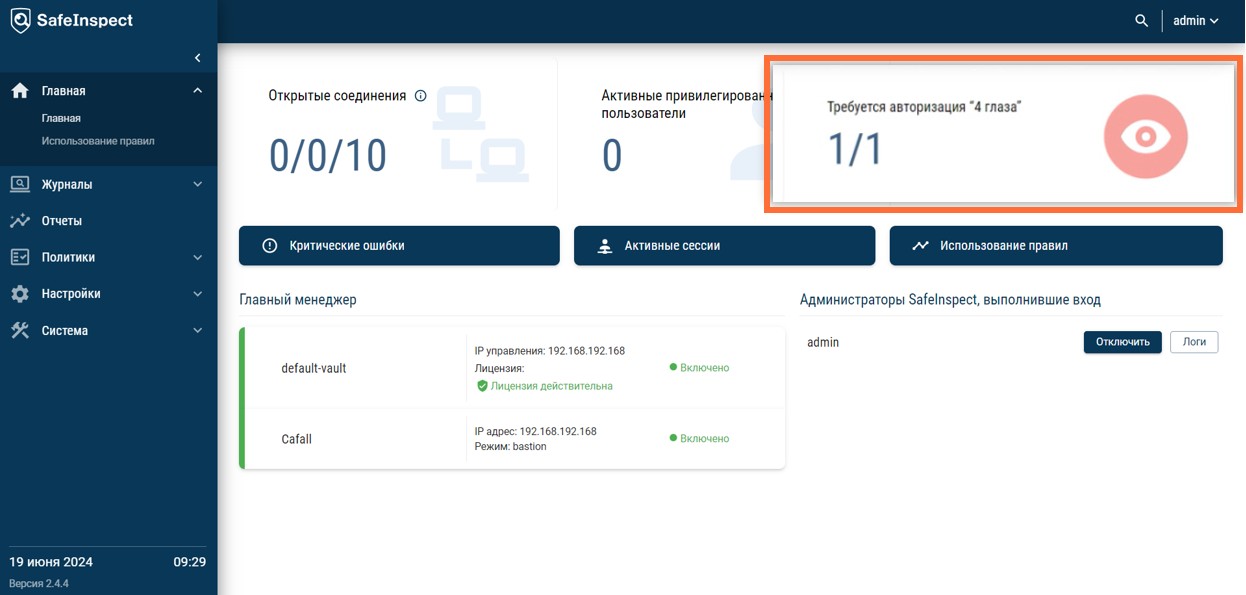This screenshot has height=595, width=1246.
Task: Click the Настройки gear icon
Action: click(20, 294)
